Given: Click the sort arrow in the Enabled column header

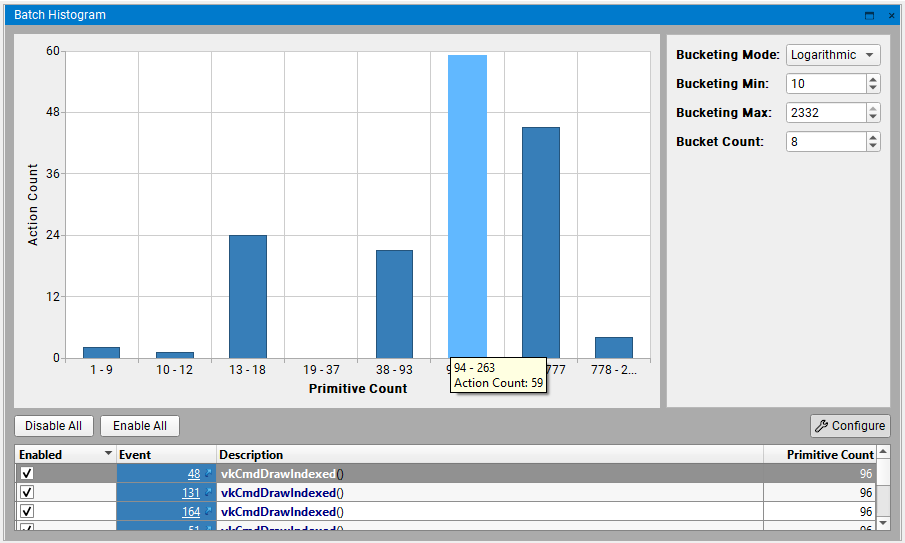Looking at the screenshot, I should [x=108, y=454].
